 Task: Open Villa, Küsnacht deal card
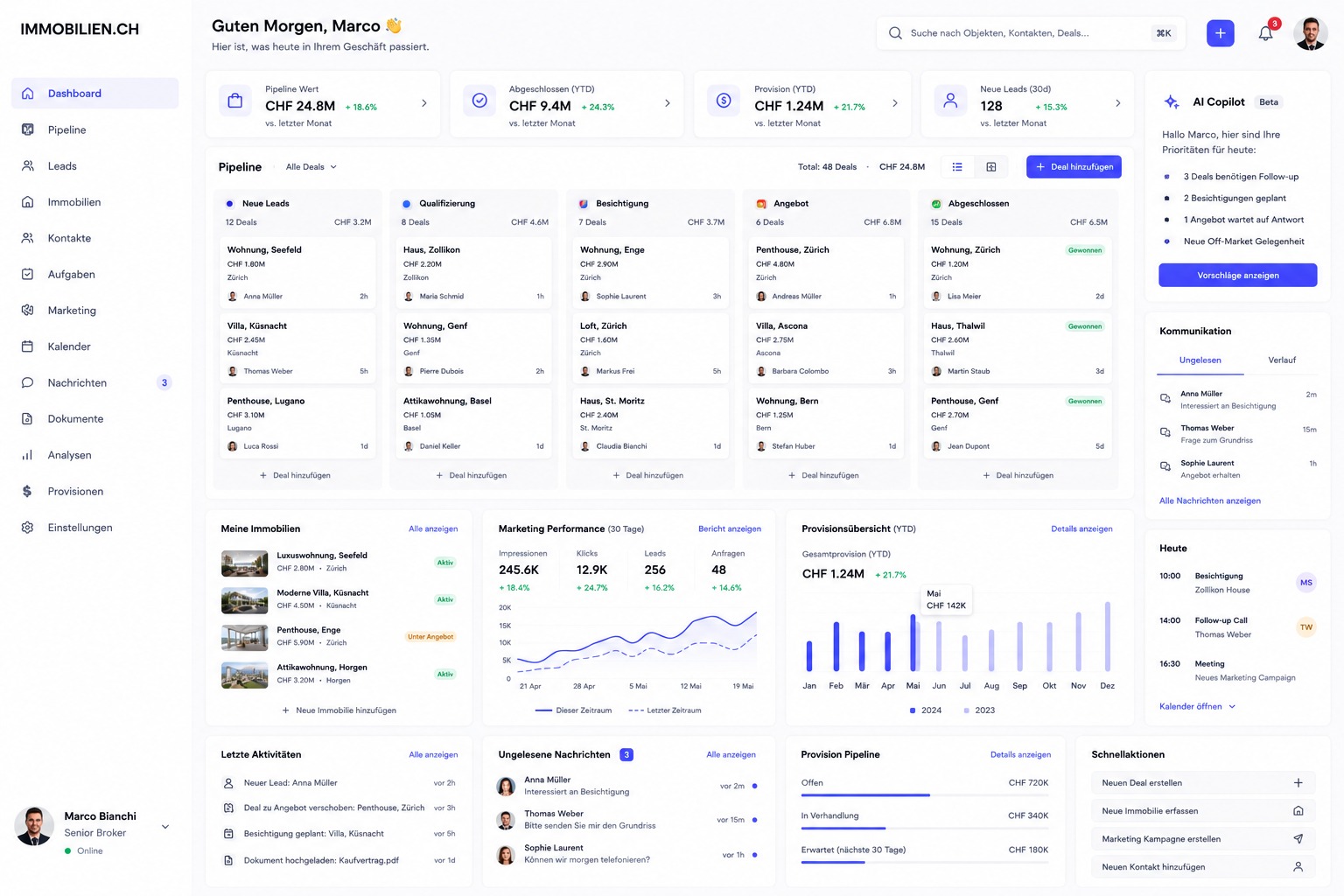[298, 348]
